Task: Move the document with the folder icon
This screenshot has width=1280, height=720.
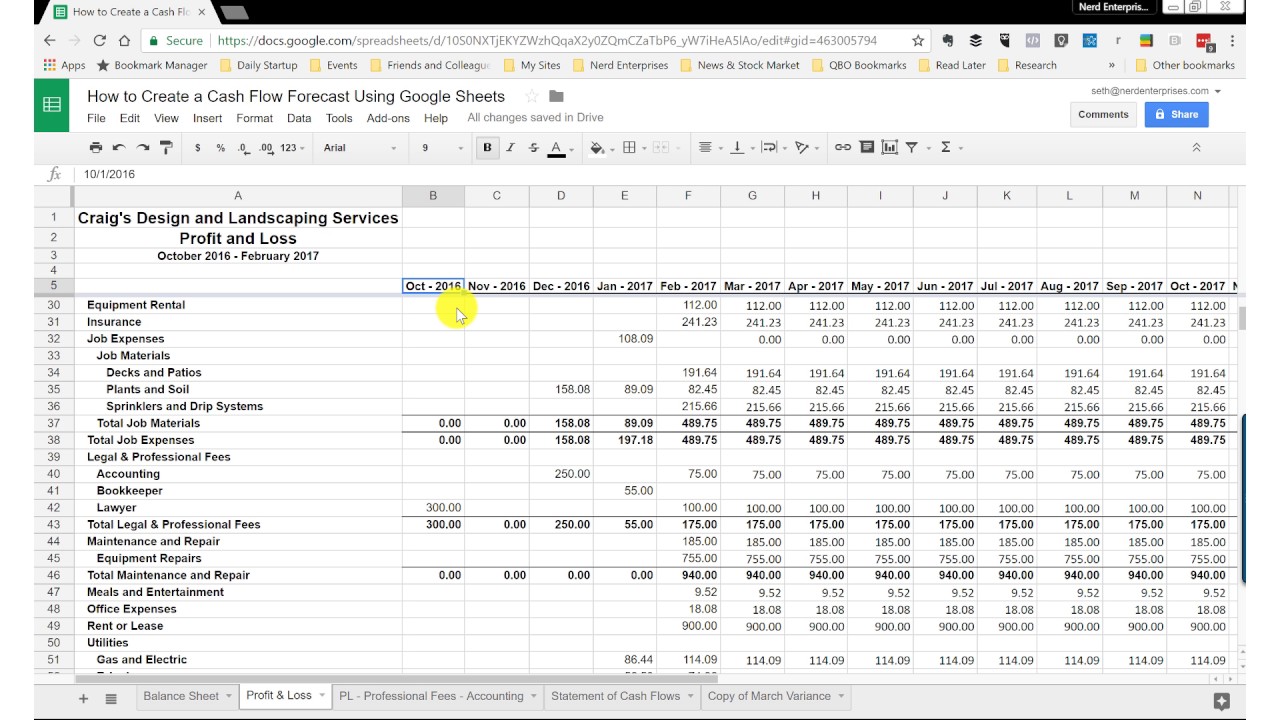Action: click(557, 96)
